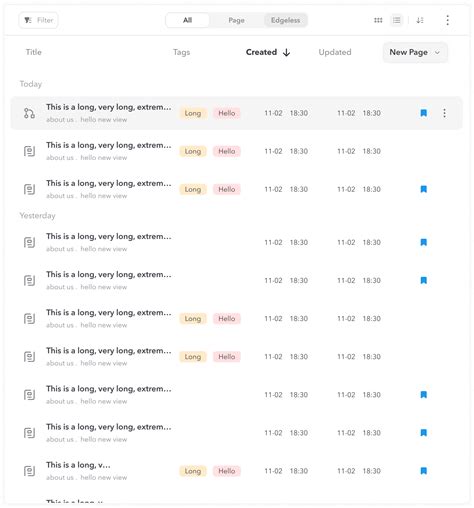Toggle Created column sort arrow
The width and height of the screenshot is (474, 508).
pos(286,53)
